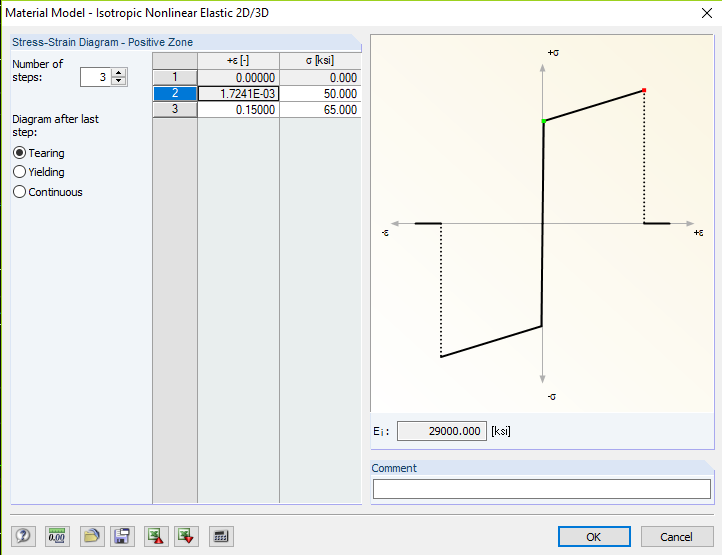The height and width of the screenshot is (555, 722).
Task: Click the +ε [-] column header
Action: click(239, 60)
